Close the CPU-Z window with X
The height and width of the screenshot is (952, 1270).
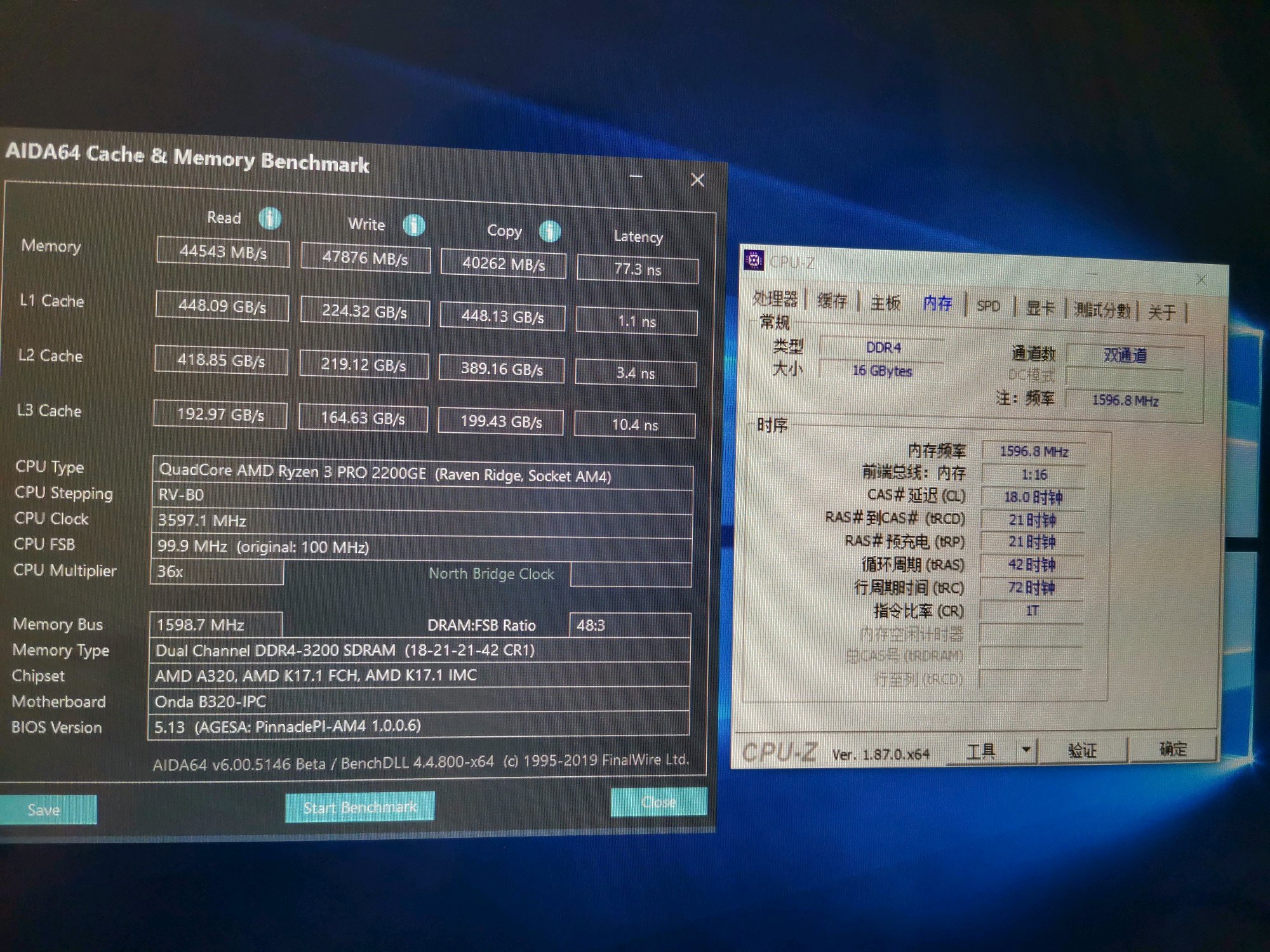[1201, 279]
